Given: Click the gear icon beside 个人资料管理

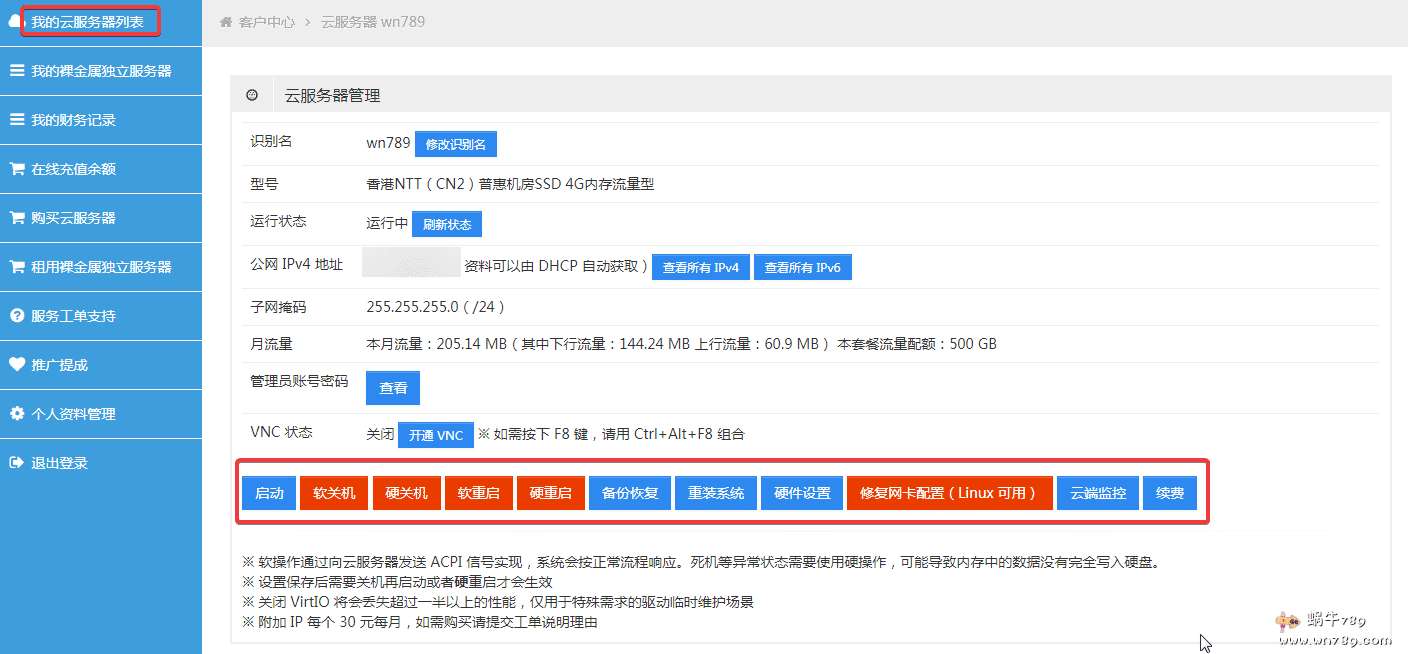Looking at the screenshot, I should [x=17, y=414].
